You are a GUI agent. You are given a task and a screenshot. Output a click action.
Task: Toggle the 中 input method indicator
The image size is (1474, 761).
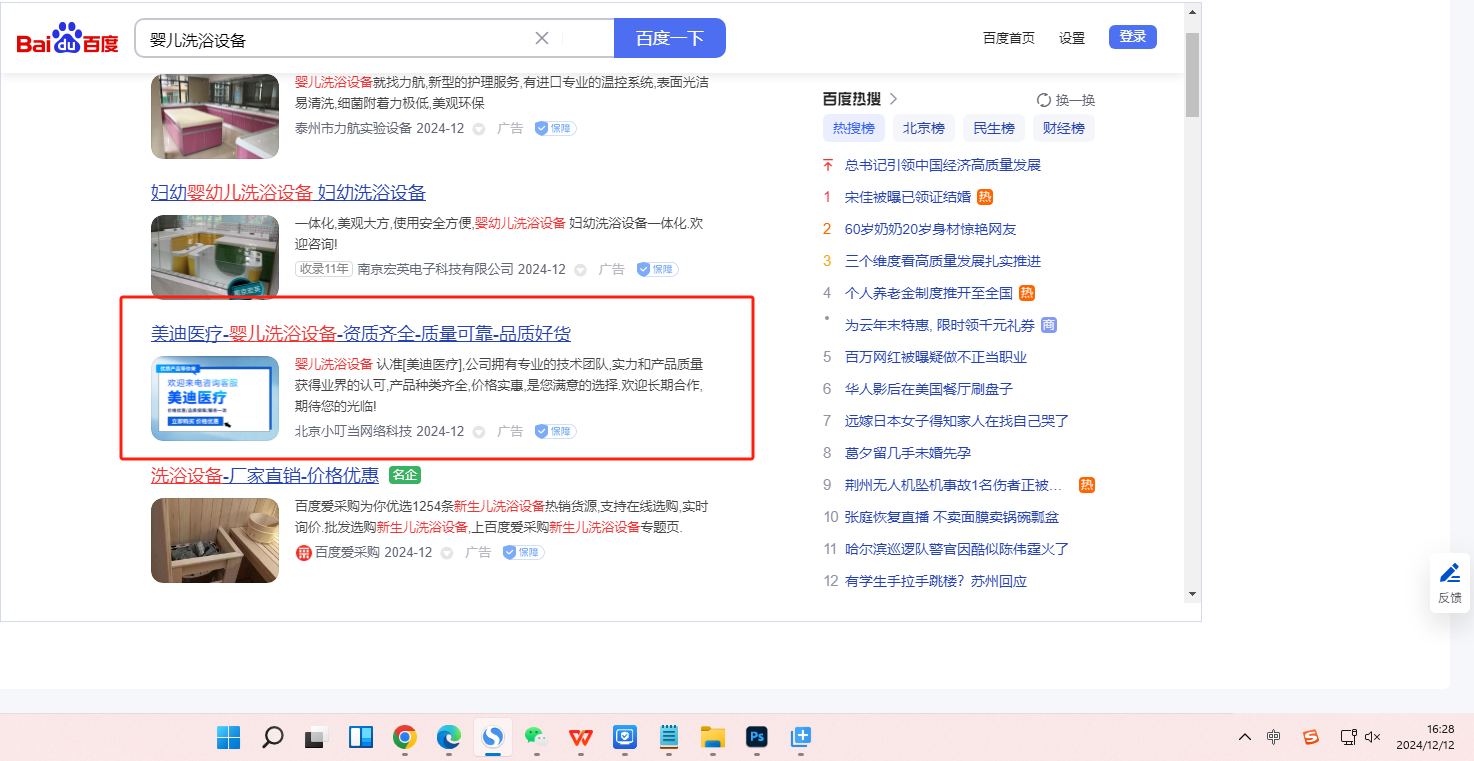1273,738
